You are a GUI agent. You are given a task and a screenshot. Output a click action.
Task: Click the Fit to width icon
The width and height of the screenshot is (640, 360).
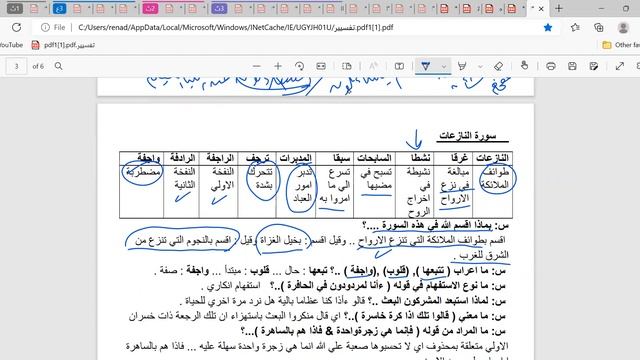click(321, 66)
